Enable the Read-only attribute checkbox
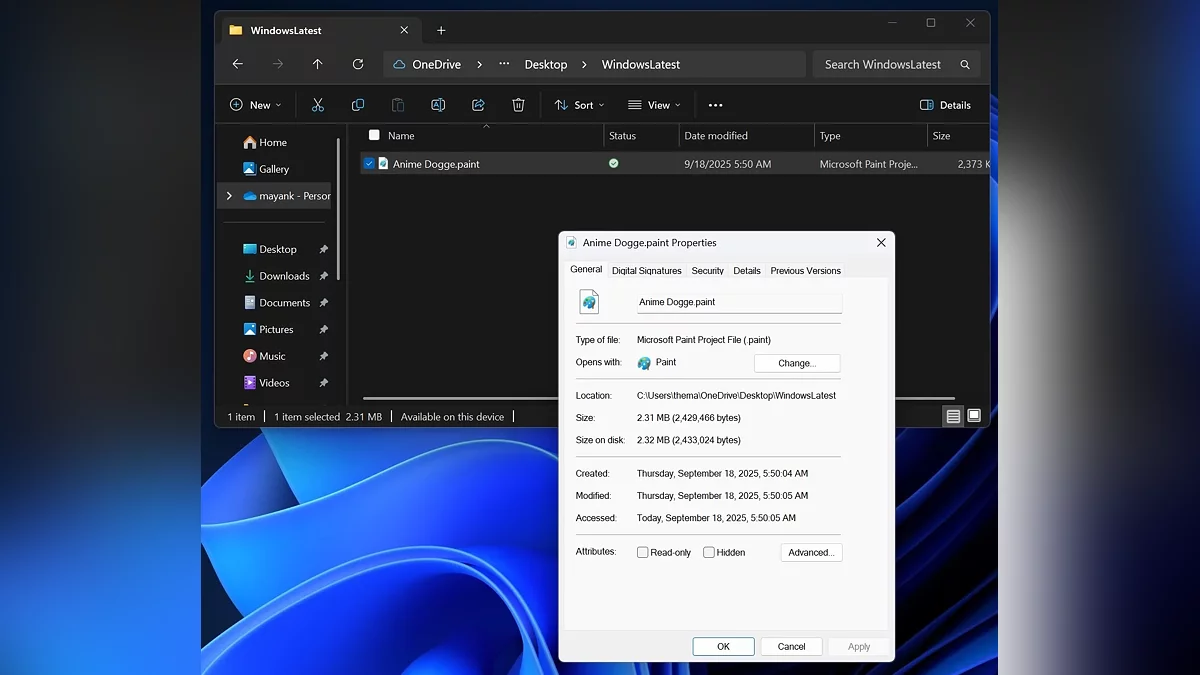 [643, 552]
